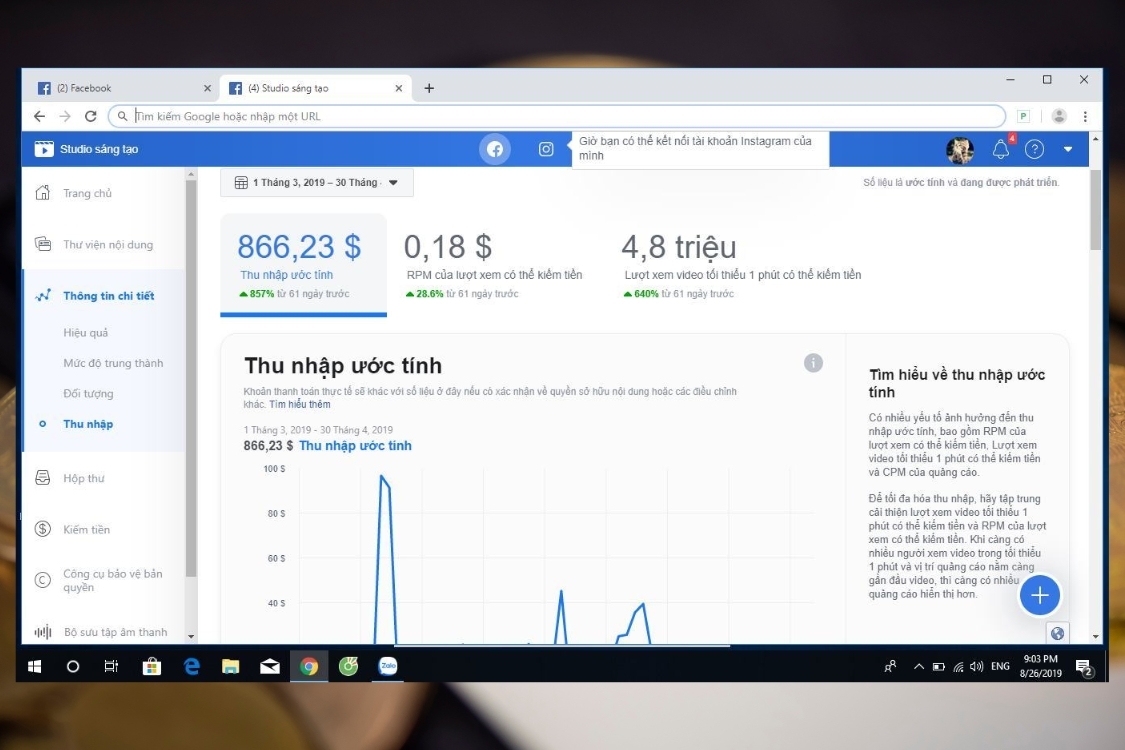Open Chrome three-dot menu
Screen dimensions: 1125x750
(1085, 116)
